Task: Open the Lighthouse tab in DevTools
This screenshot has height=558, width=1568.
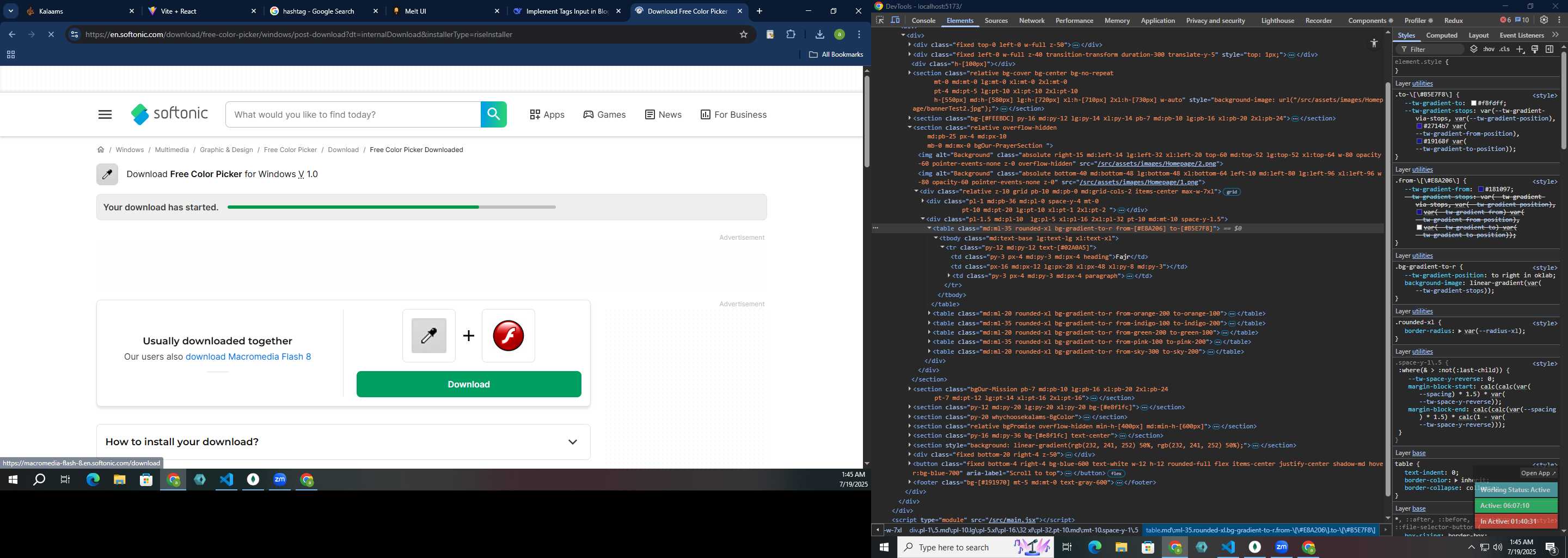Action: (1278, 21)
